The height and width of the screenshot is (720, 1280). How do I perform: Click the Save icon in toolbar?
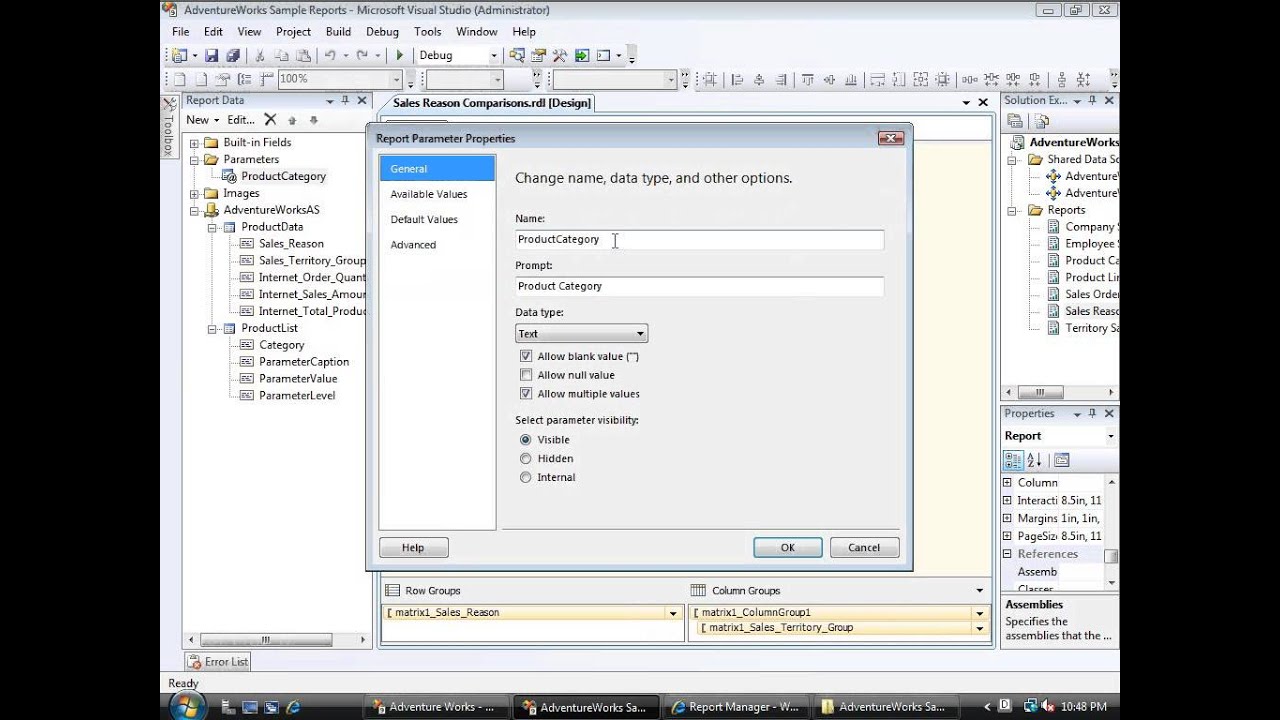211,56
